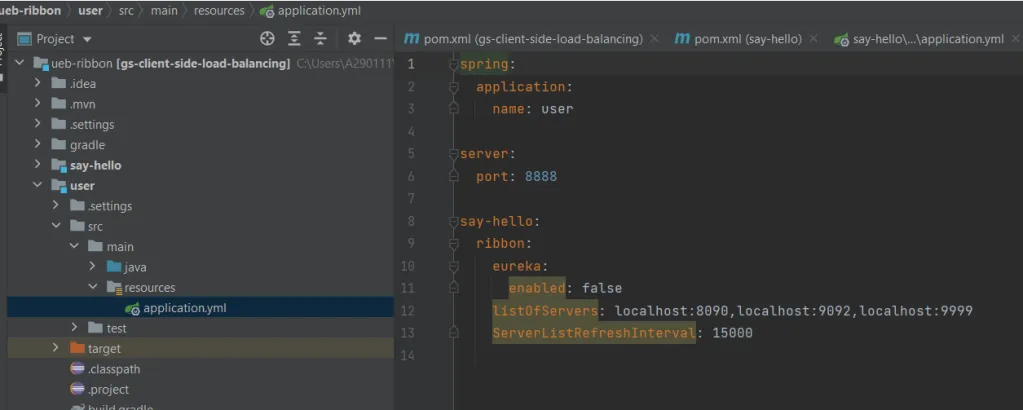Screen dimensions: 1023x410
Task: Collapse the ueb-ribbon root project node
Action: (x=20, y=63)
